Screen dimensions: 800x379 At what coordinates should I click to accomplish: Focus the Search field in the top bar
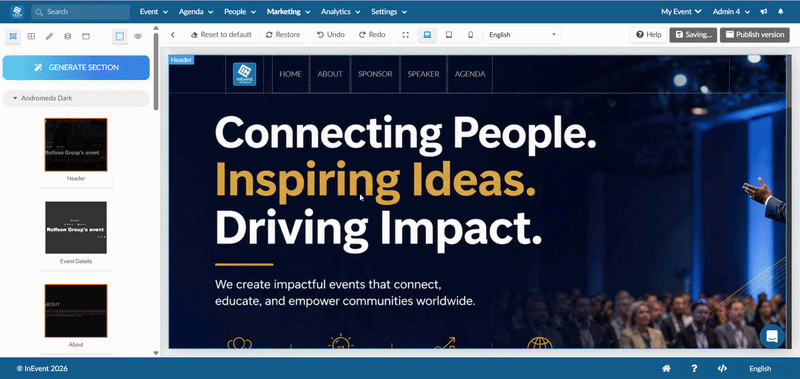coord(80,12)
